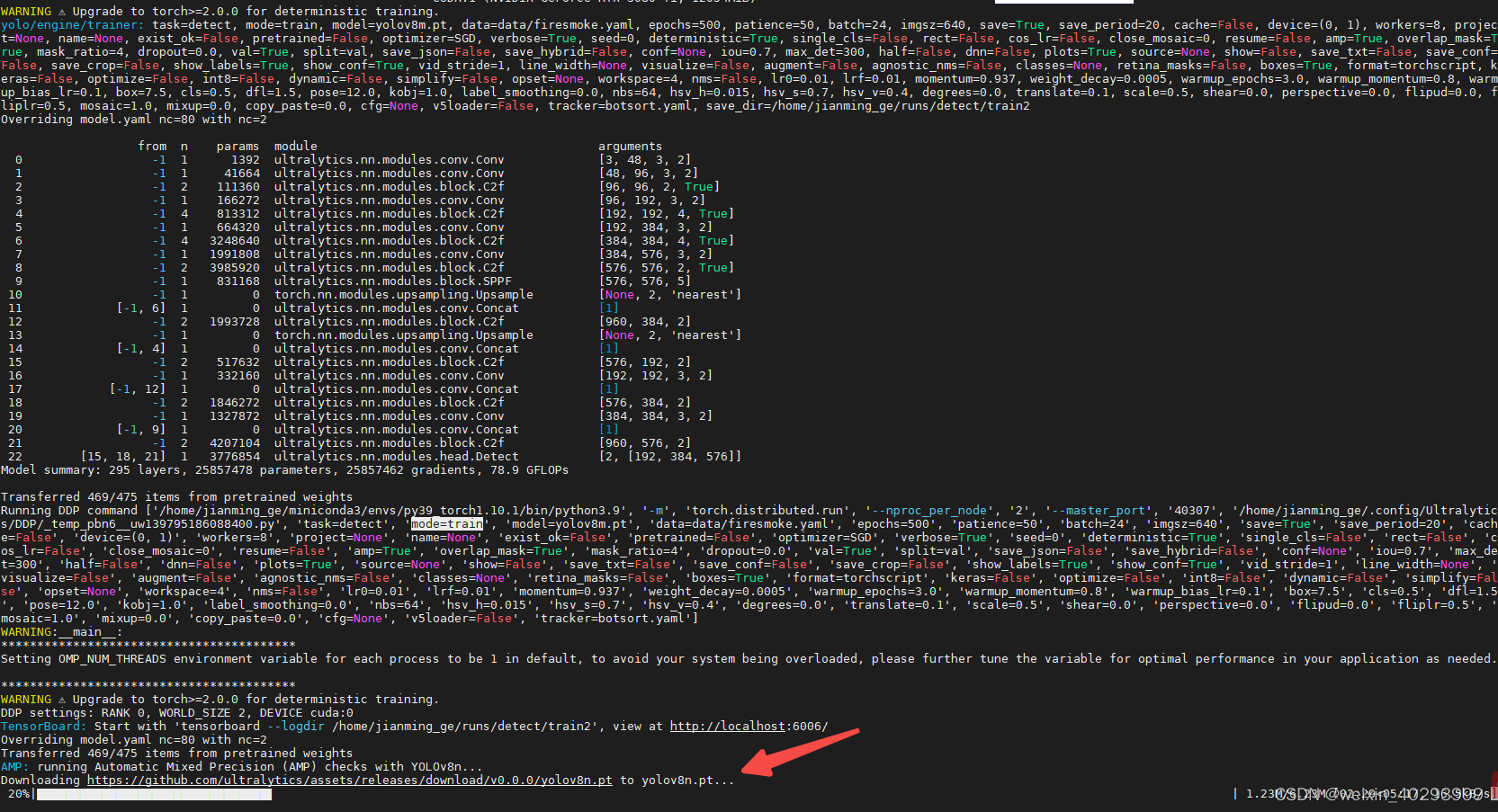Click the blue 'TensorBoard:' label
This screenshot has height=812, width=1498.
click(43, 727)
